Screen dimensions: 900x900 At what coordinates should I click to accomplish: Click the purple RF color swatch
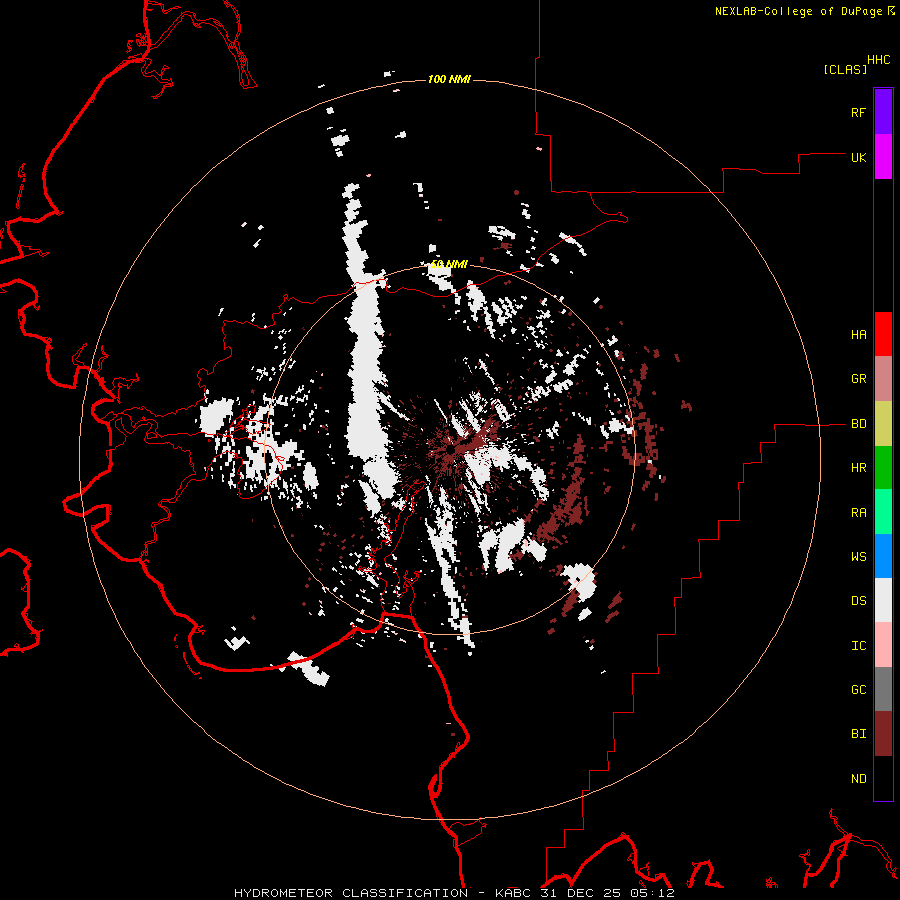click(883, 112)
